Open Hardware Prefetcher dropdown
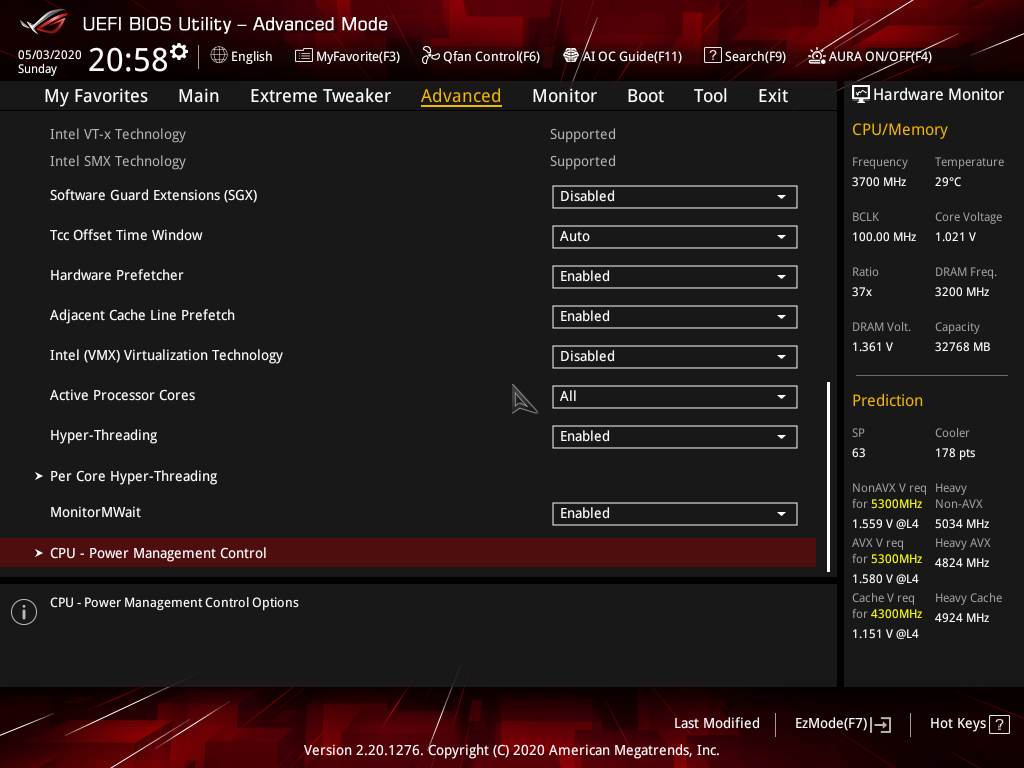The image size is (1024, 768). point(675,276)
